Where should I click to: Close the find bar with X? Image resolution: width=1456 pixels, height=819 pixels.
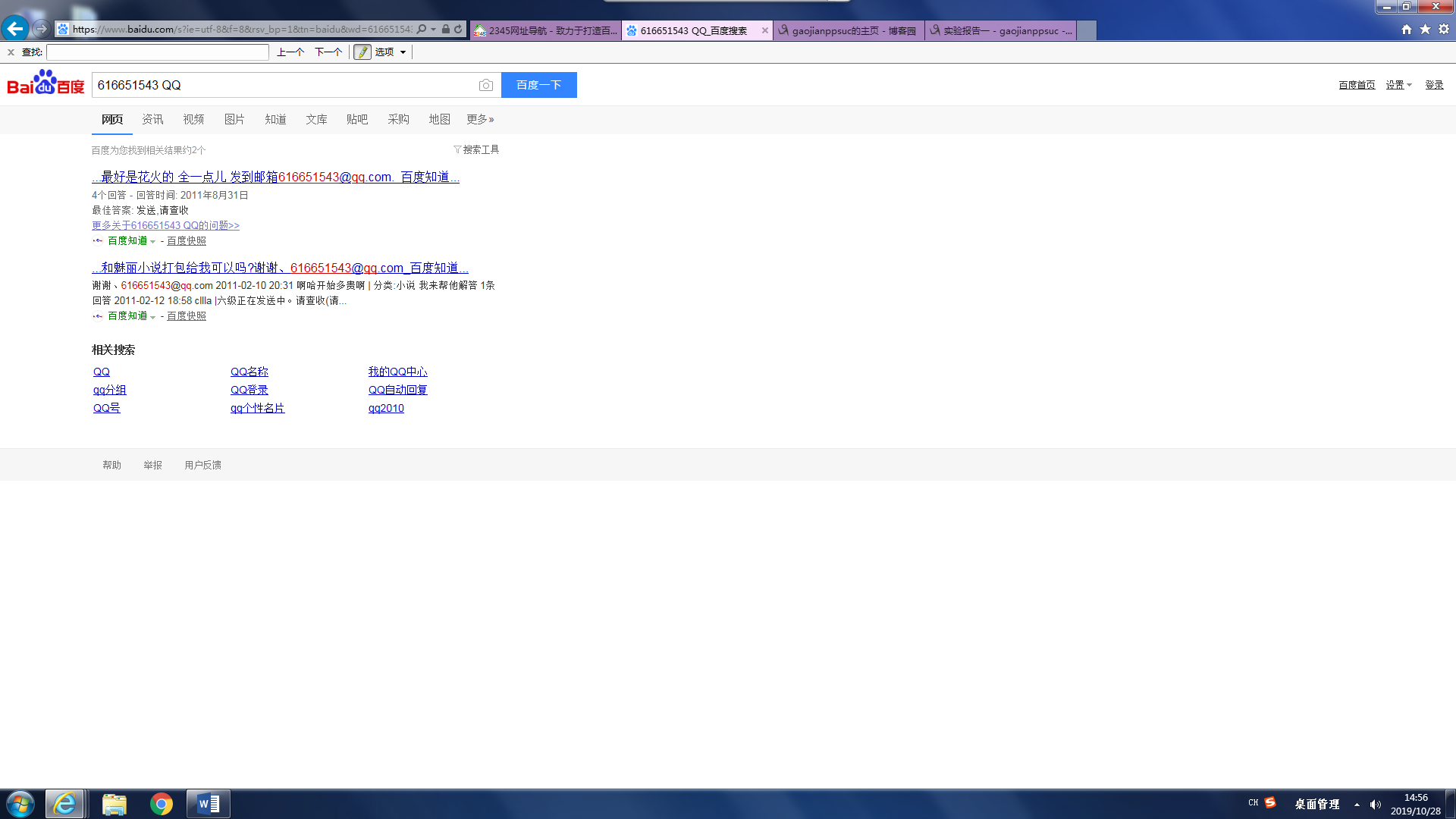point(11,52)
